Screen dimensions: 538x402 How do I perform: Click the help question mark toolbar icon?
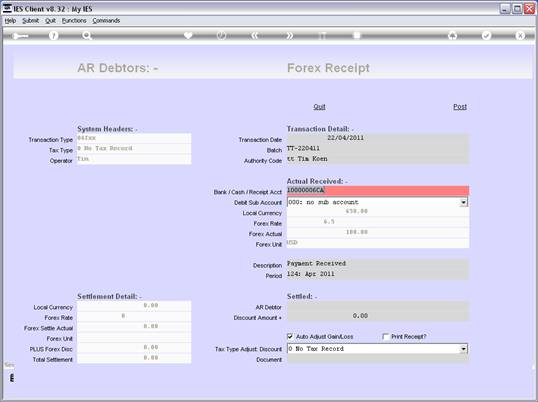(54, 35)
